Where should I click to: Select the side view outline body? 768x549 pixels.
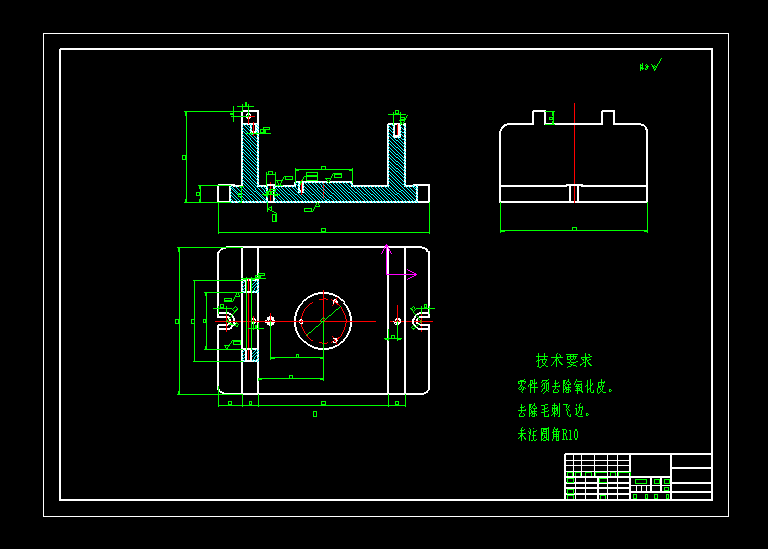574,156
